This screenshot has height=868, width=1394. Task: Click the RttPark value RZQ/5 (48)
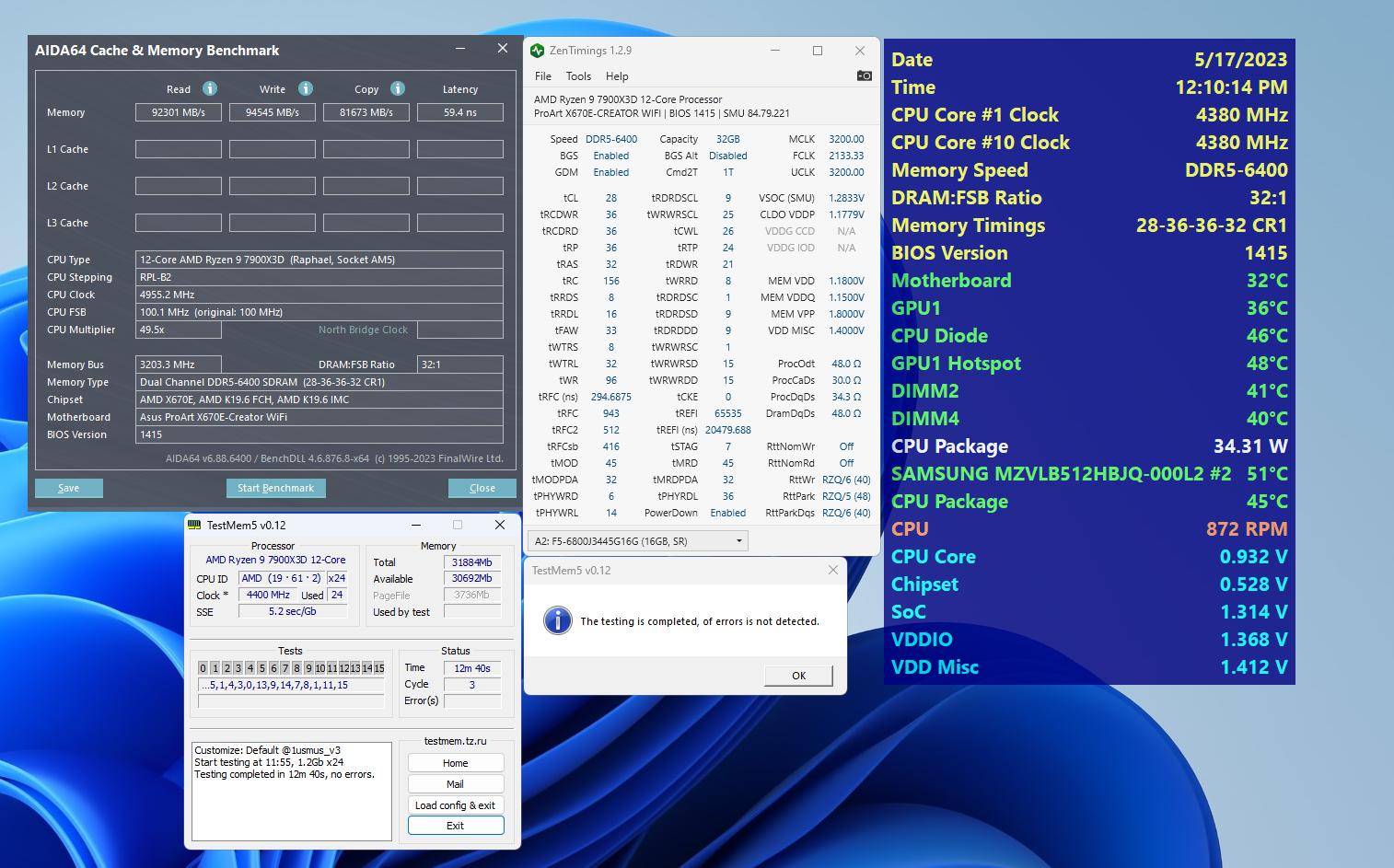[x=846, y=496]
